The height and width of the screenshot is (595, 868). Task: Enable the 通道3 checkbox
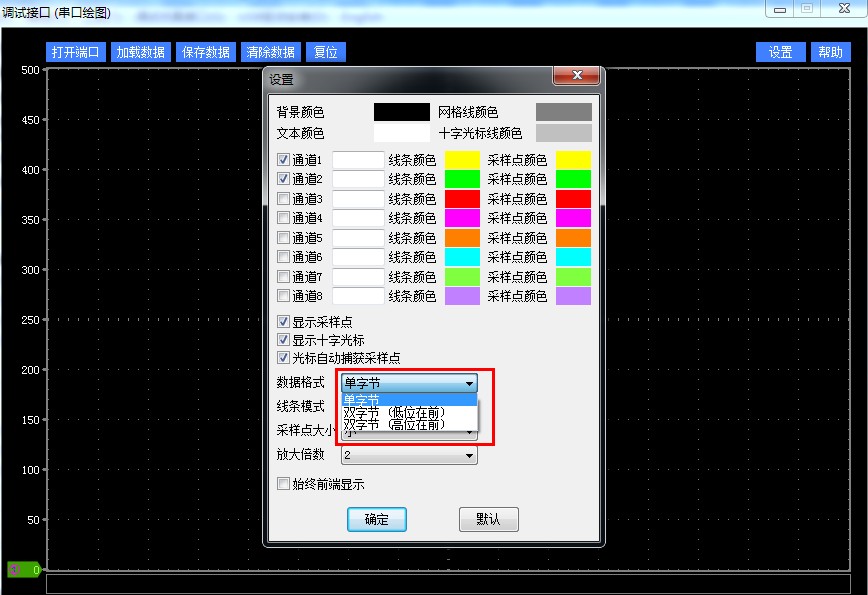coord(283,198)
